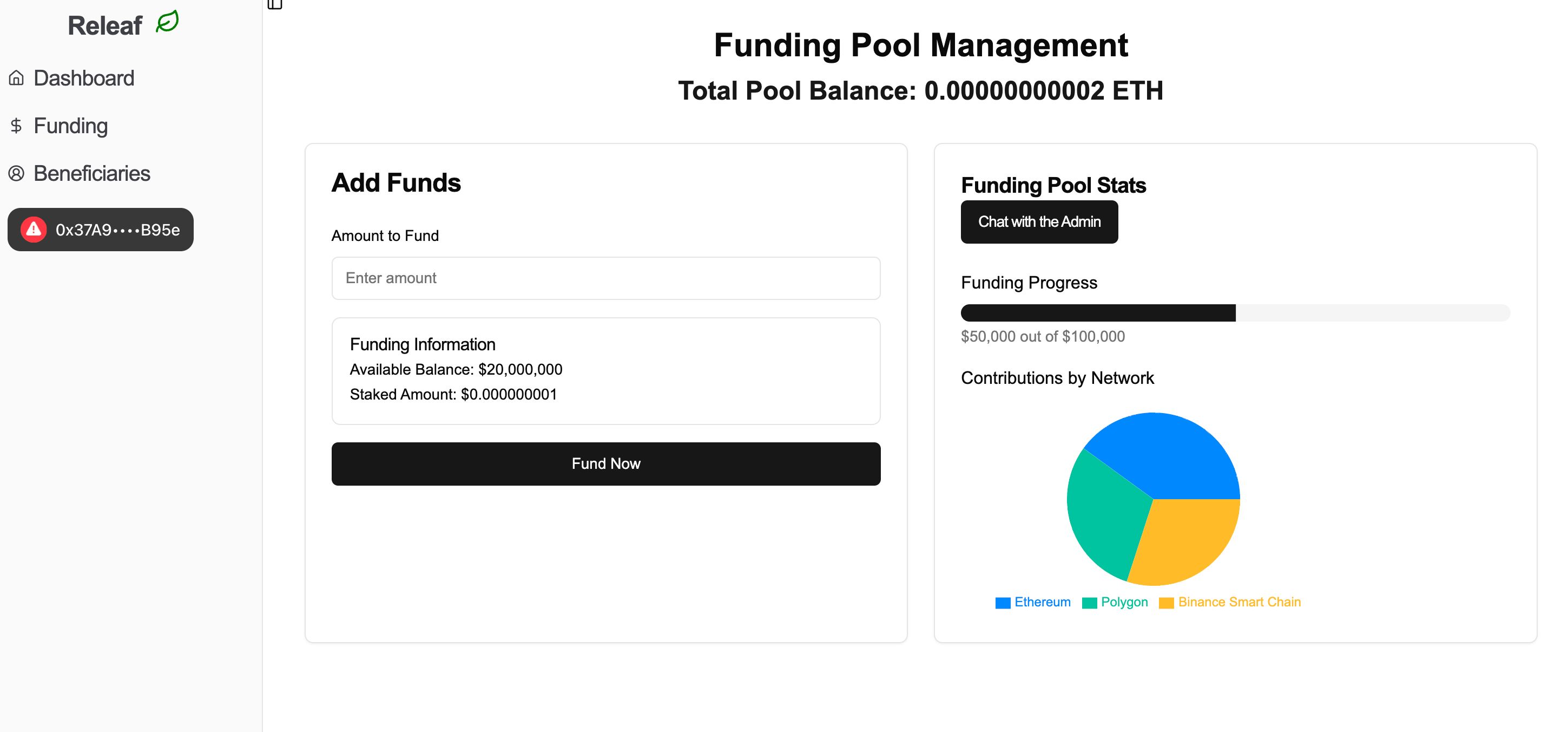Click Chat with the Admin button
The width and height of the screenshot is (1568, 732).
coord(1039,221)
